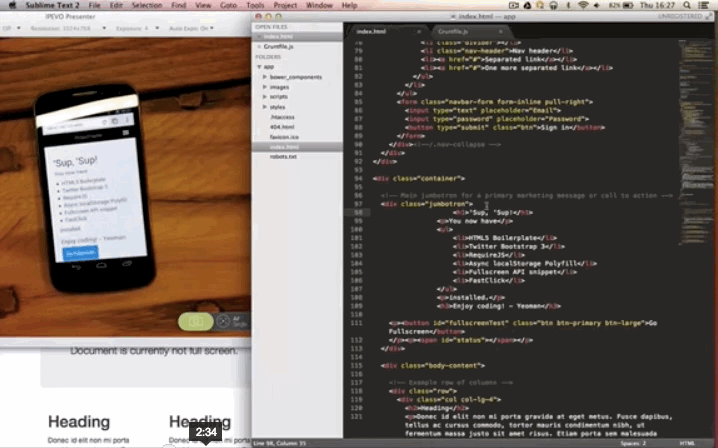Change the HTML syntax in status bar
Screen dimensions: 718x448
coord(687,443)
